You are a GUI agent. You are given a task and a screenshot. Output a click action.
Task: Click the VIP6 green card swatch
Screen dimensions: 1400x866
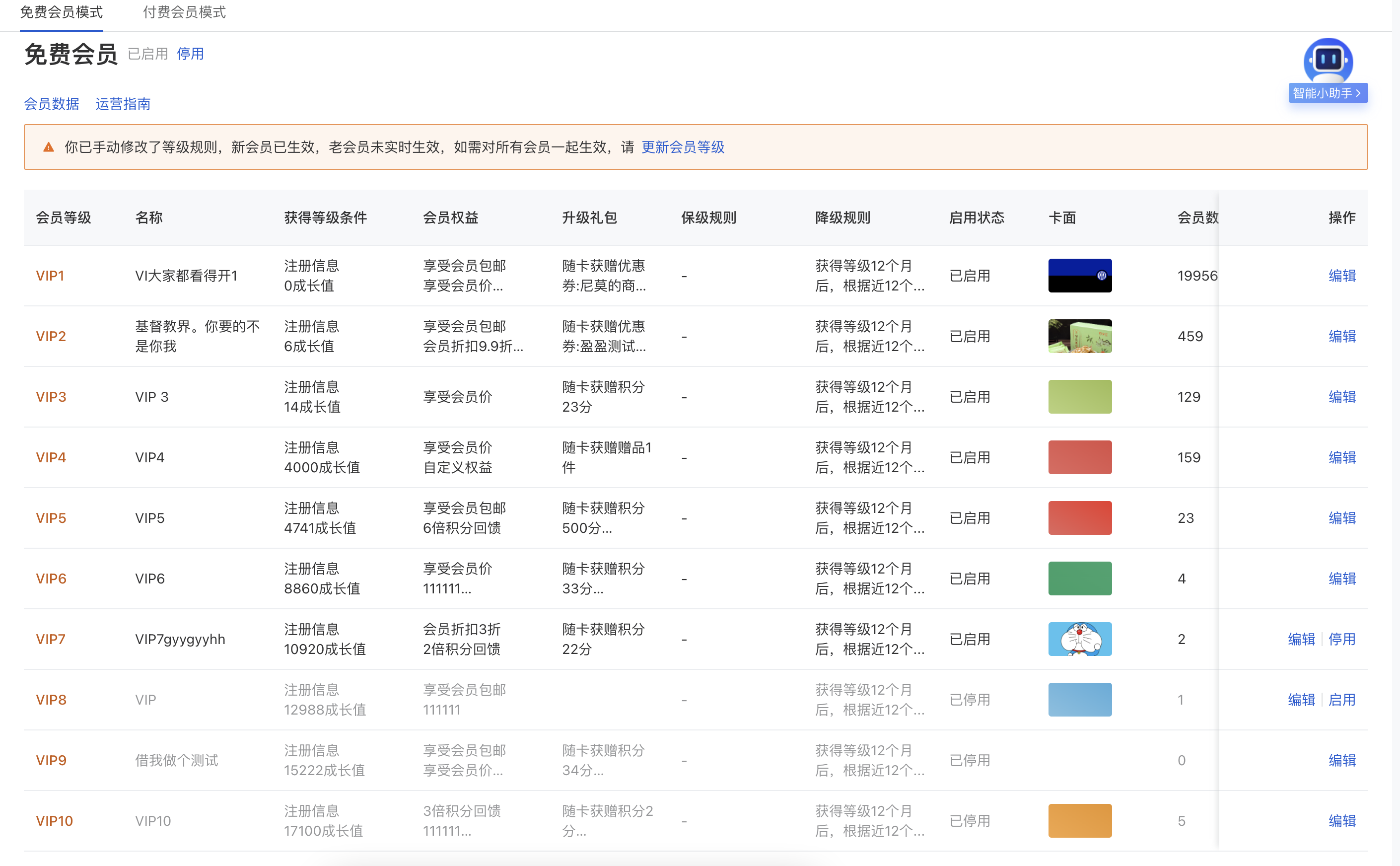1079,578
